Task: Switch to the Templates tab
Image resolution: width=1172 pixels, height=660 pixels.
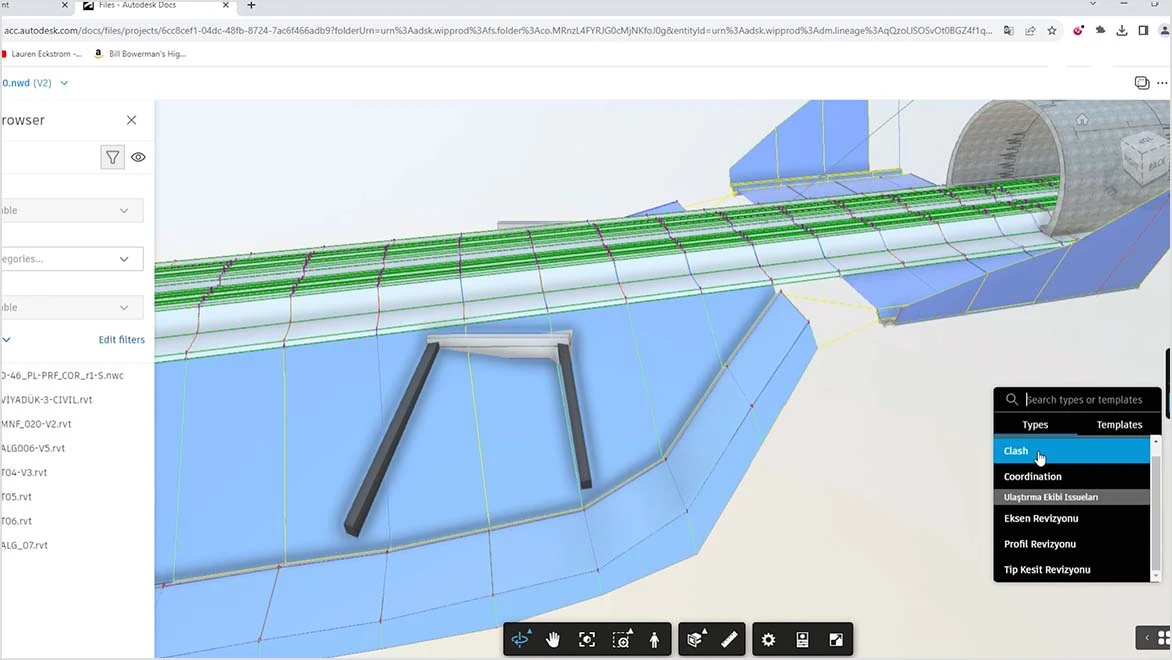Action: [x=1118, y=424]
